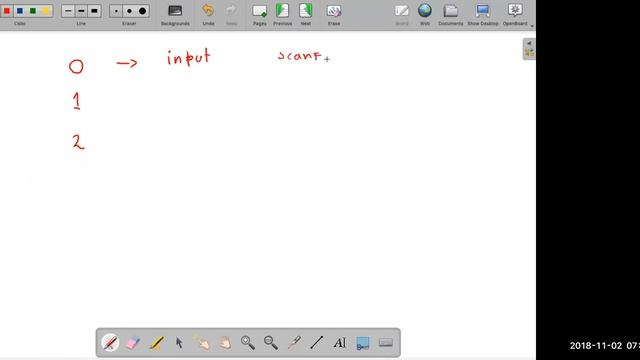
Task: Select the Draw lines tool
Action: click(x=317, y=342)
